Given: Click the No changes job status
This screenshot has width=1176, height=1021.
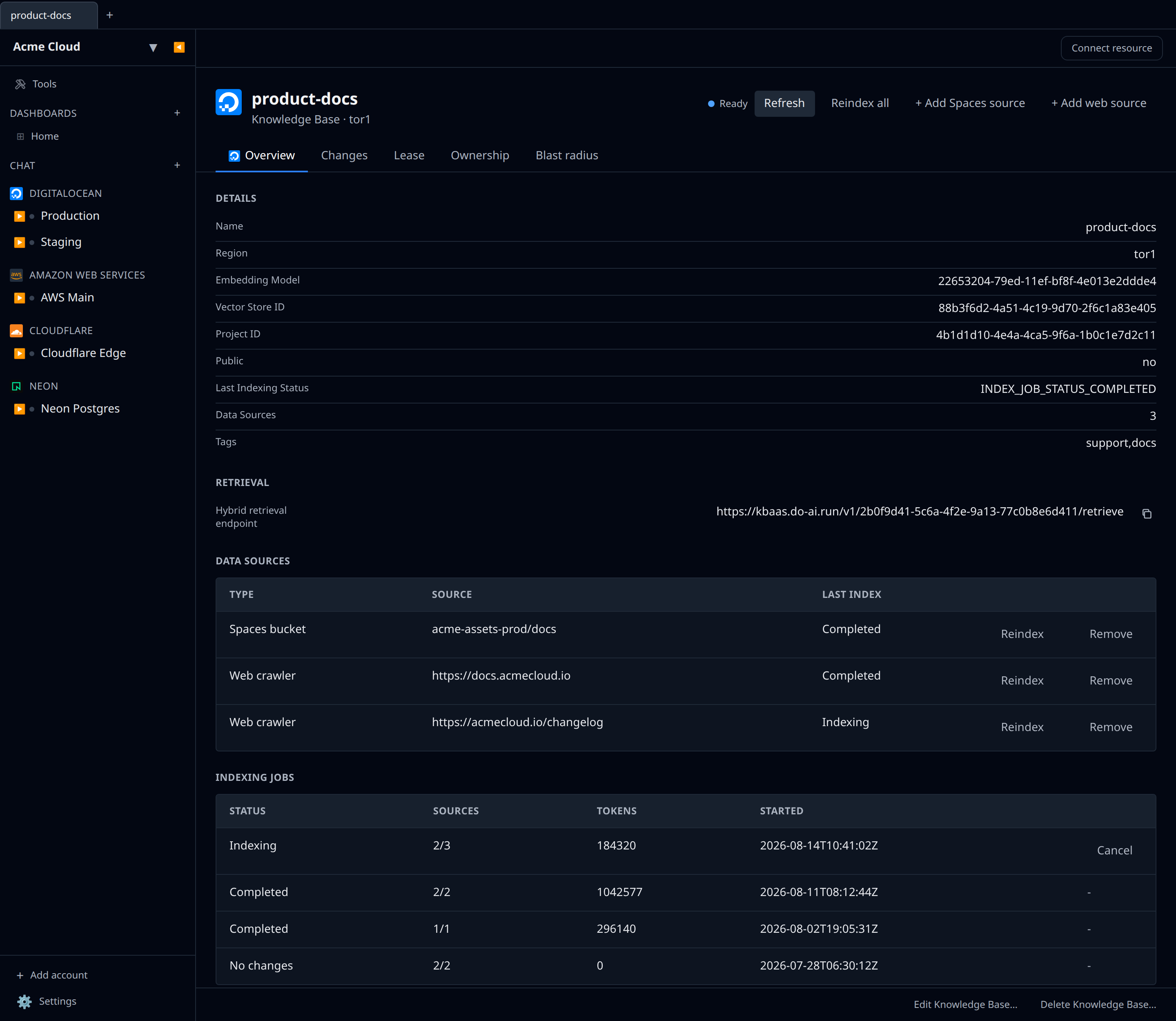Looking at the screenshot, I should pos(261,966).
